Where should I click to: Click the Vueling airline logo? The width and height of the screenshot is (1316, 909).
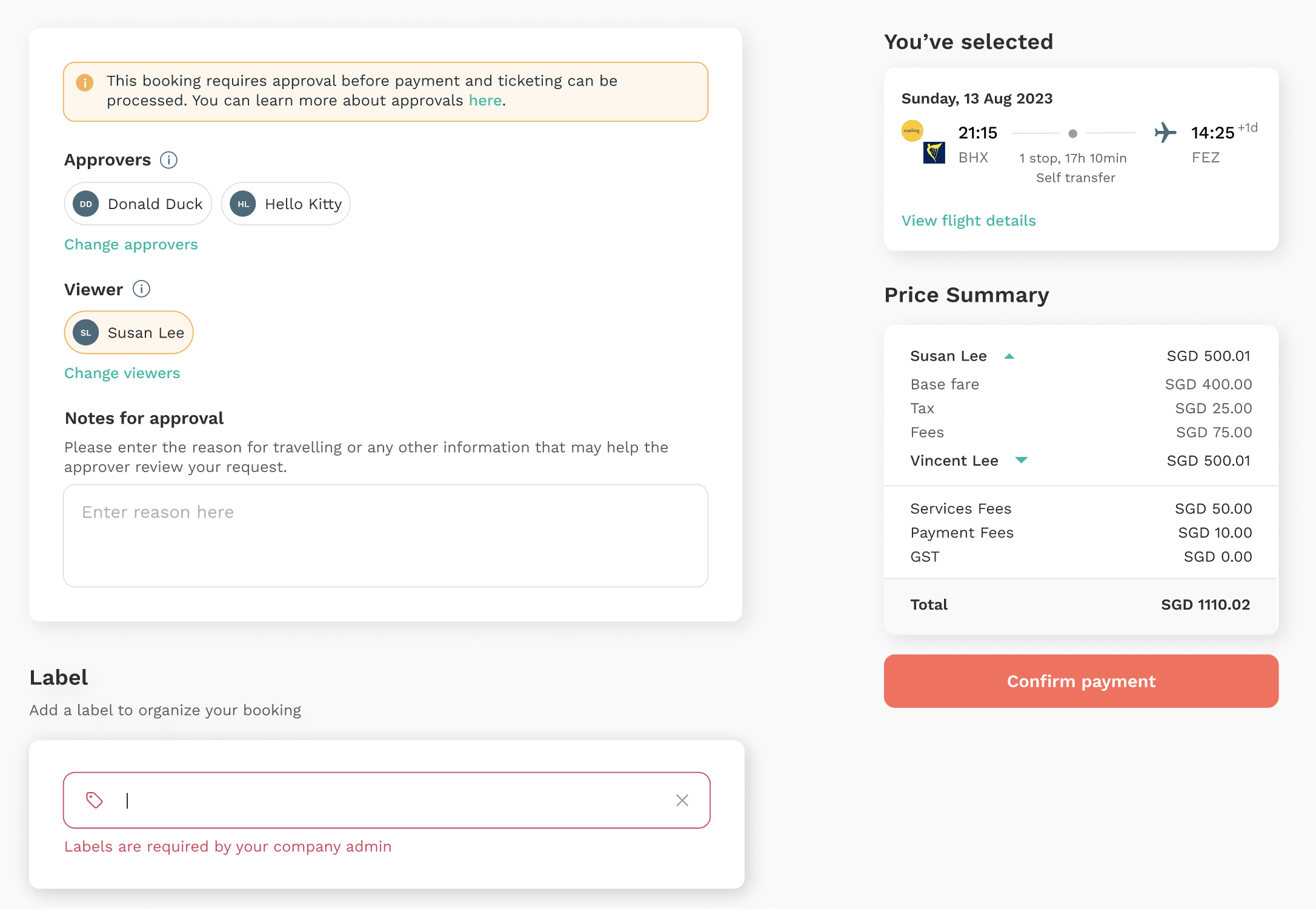912,131
